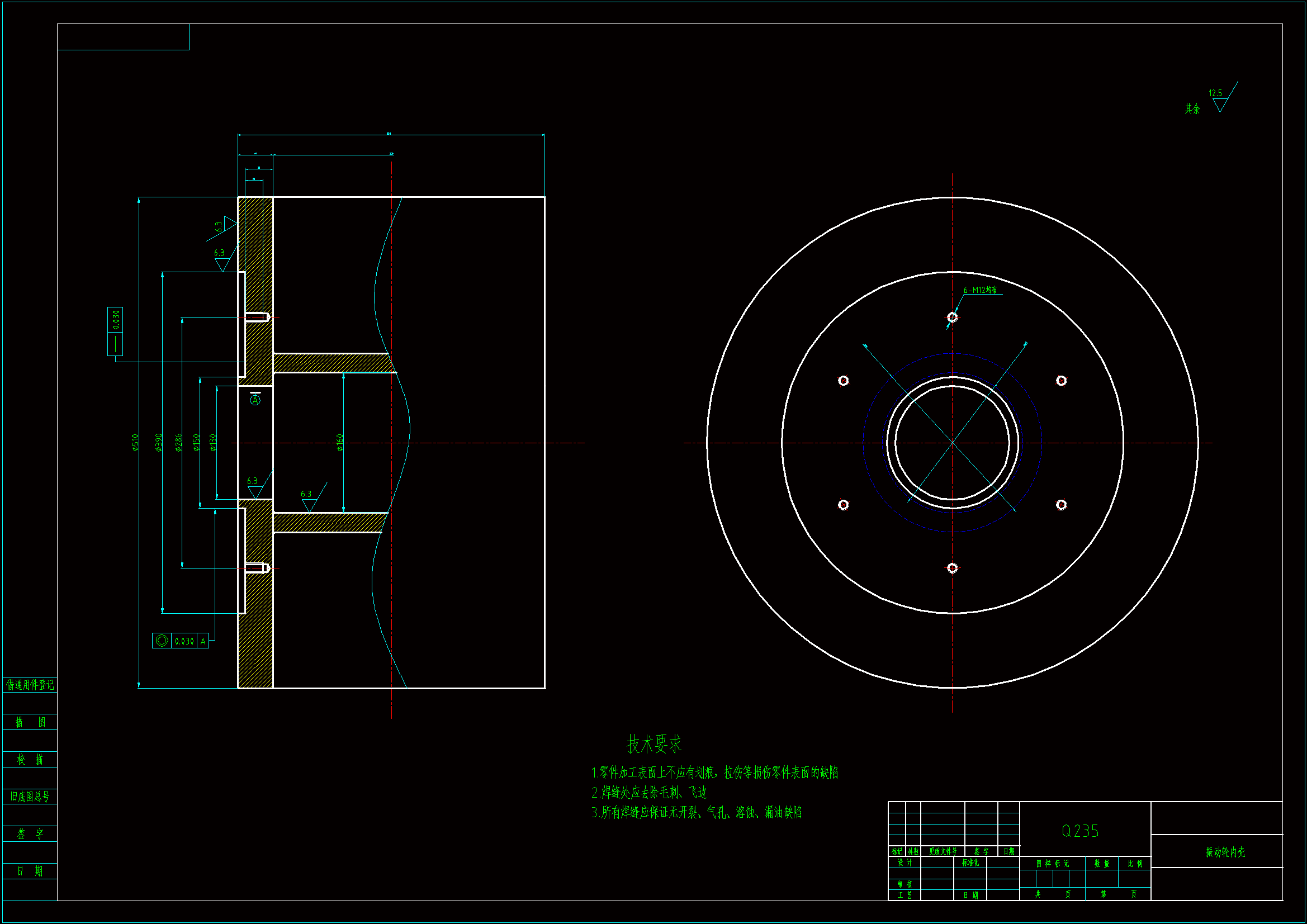Click the ø510 diameter dimension text

click(x=135, y=442)
